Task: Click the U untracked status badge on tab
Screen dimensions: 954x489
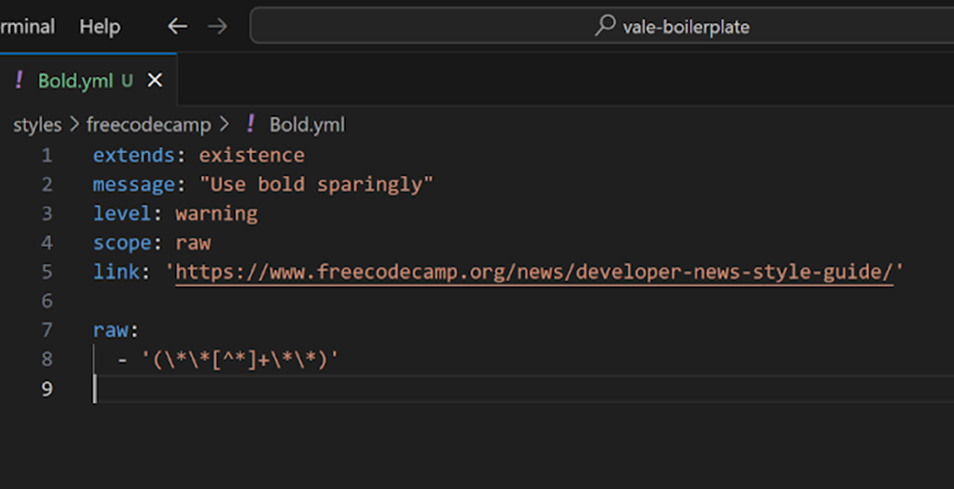Action: pyautogui.click(x=127, y=80)
